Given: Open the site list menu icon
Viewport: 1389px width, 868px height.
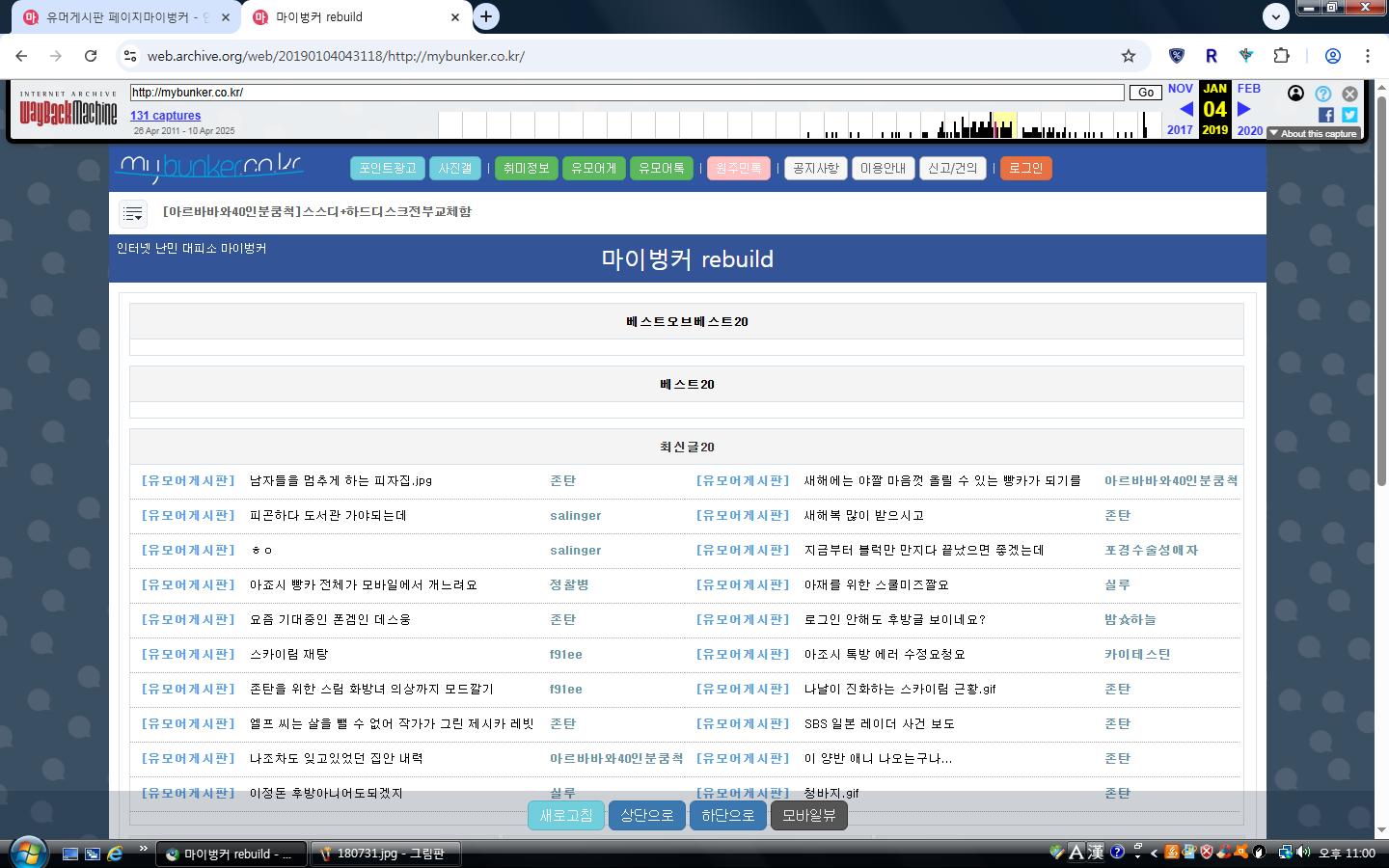Looking at the screenshot, I should click(x=133, y=213).
